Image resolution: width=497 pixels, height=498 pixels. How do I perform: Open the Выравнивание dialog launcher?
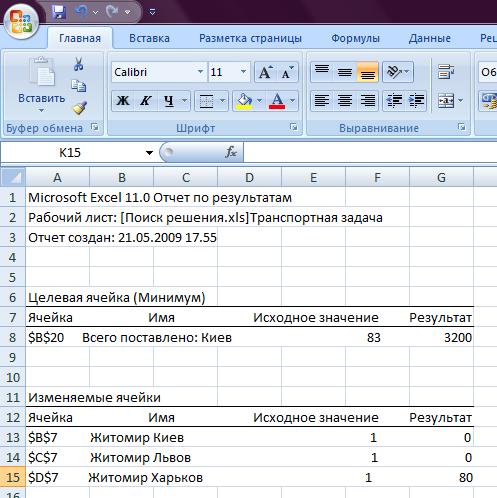pyautogui.click(x=462, y=127)
